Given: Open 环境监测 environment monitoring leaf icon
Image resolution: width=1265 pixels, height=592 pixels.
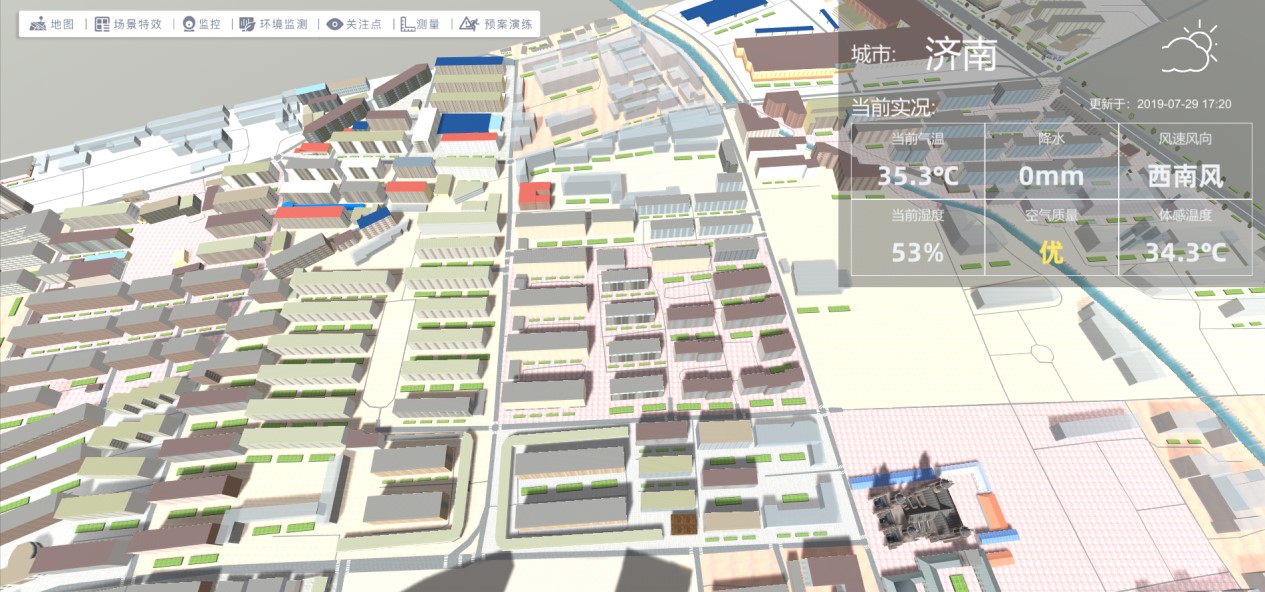Looking at the screenshot, I should point(250,24).
